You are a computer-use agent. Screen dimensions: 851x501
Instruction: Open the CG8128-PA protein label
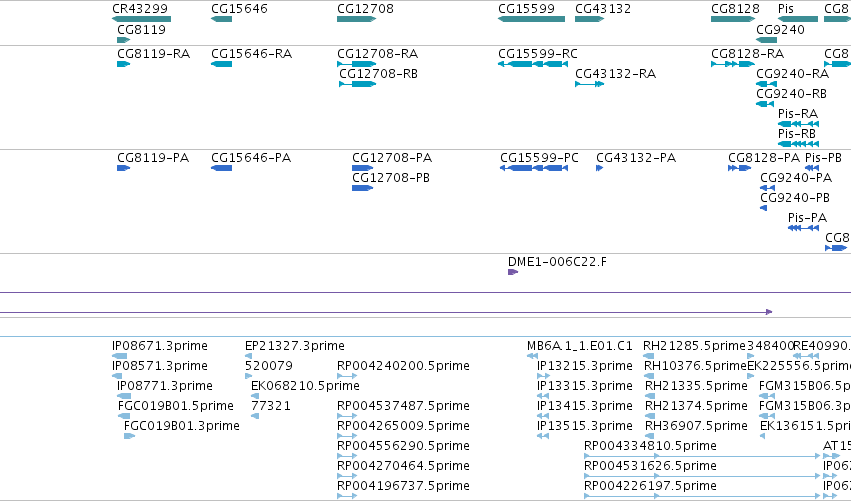(764, 158)
